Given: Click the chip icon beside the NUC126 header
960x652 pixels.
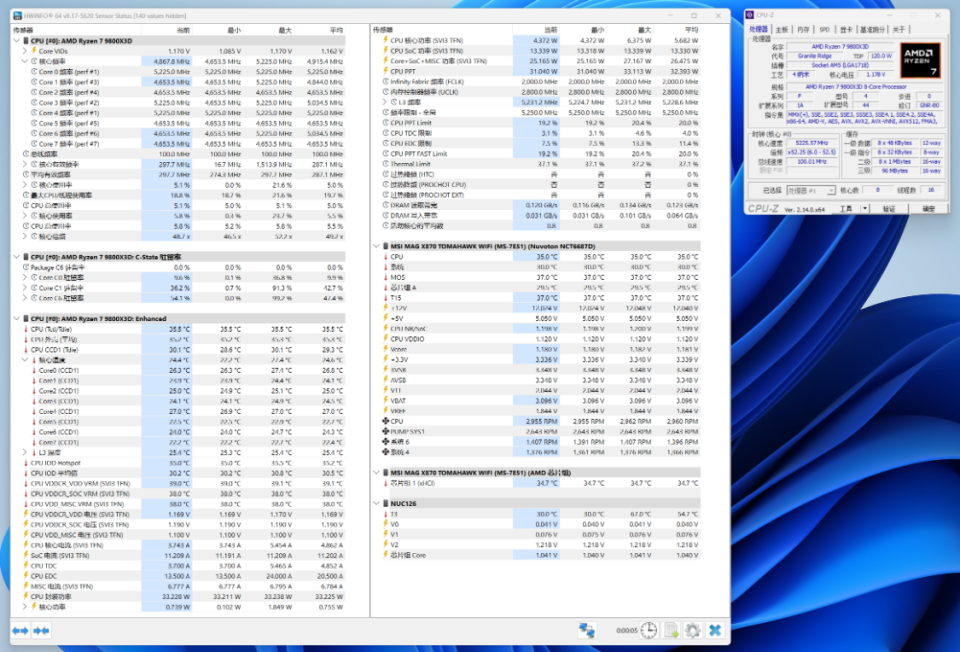Looking at the screenshot, I should coord(386,503).
